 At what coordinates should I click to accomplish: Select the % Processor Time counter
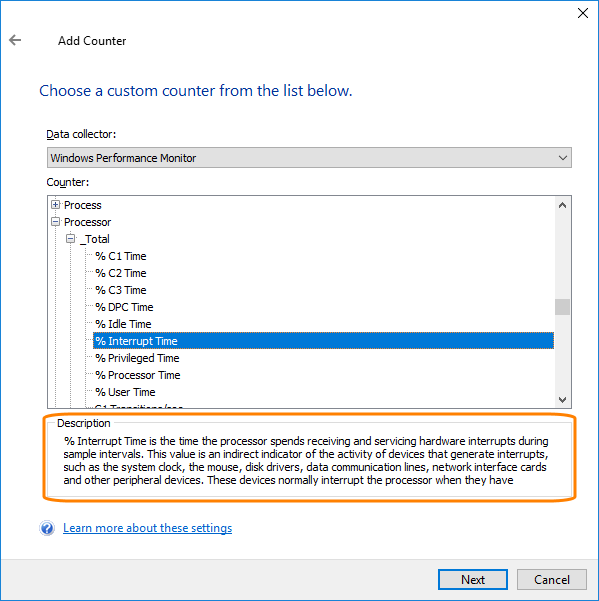[138, 375]
